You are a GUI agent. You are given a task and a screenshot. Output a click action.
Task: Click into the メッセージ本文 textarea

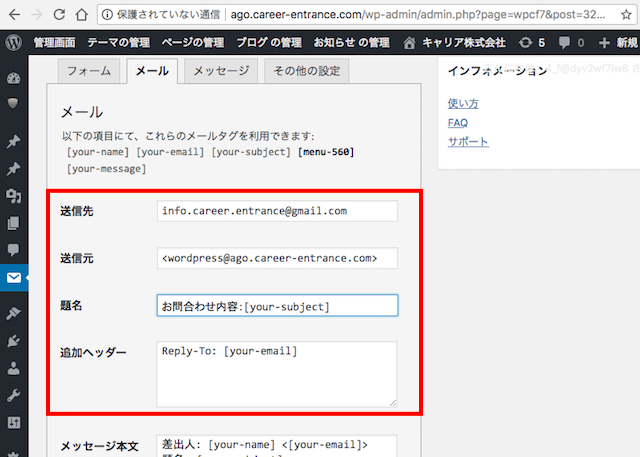[x=277, y=446]
